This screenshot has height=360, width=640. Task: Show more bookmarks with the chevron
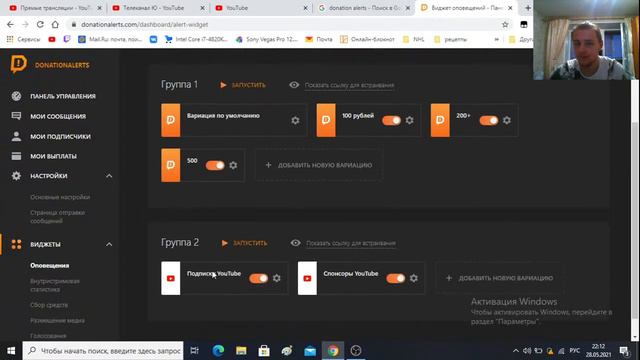[497, 39]
